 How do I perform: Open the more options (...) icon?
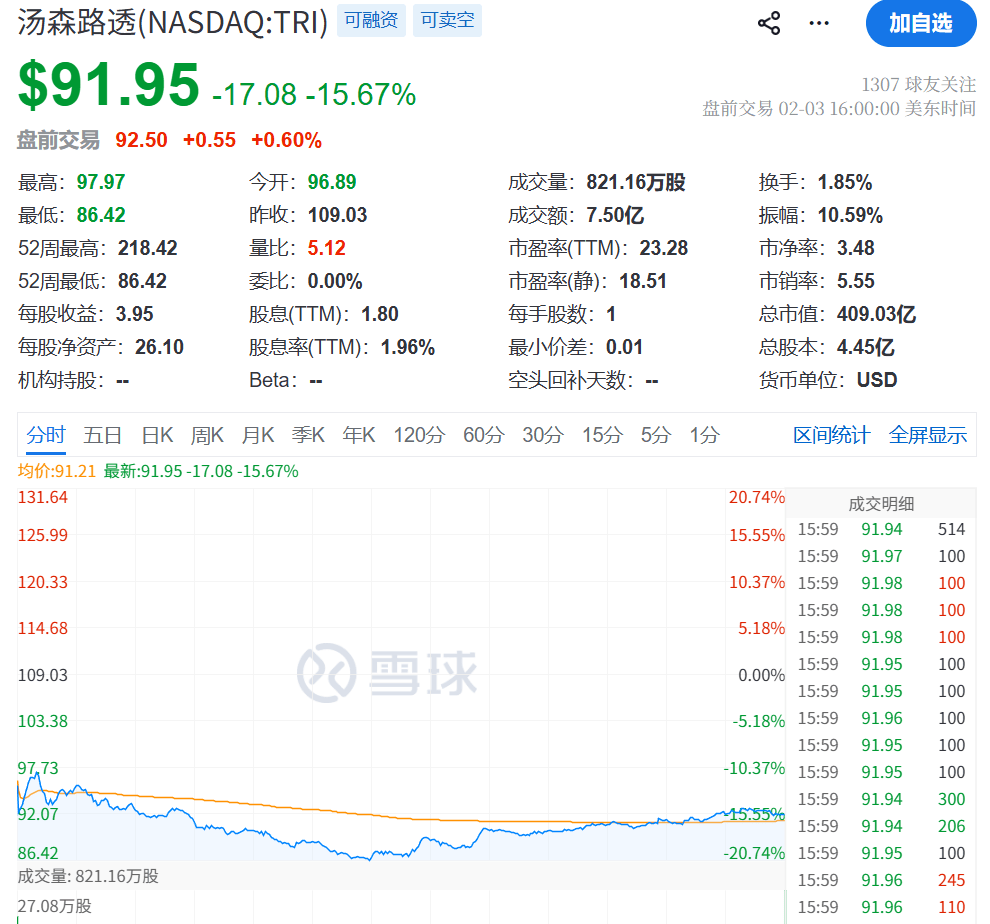[818, 22]
